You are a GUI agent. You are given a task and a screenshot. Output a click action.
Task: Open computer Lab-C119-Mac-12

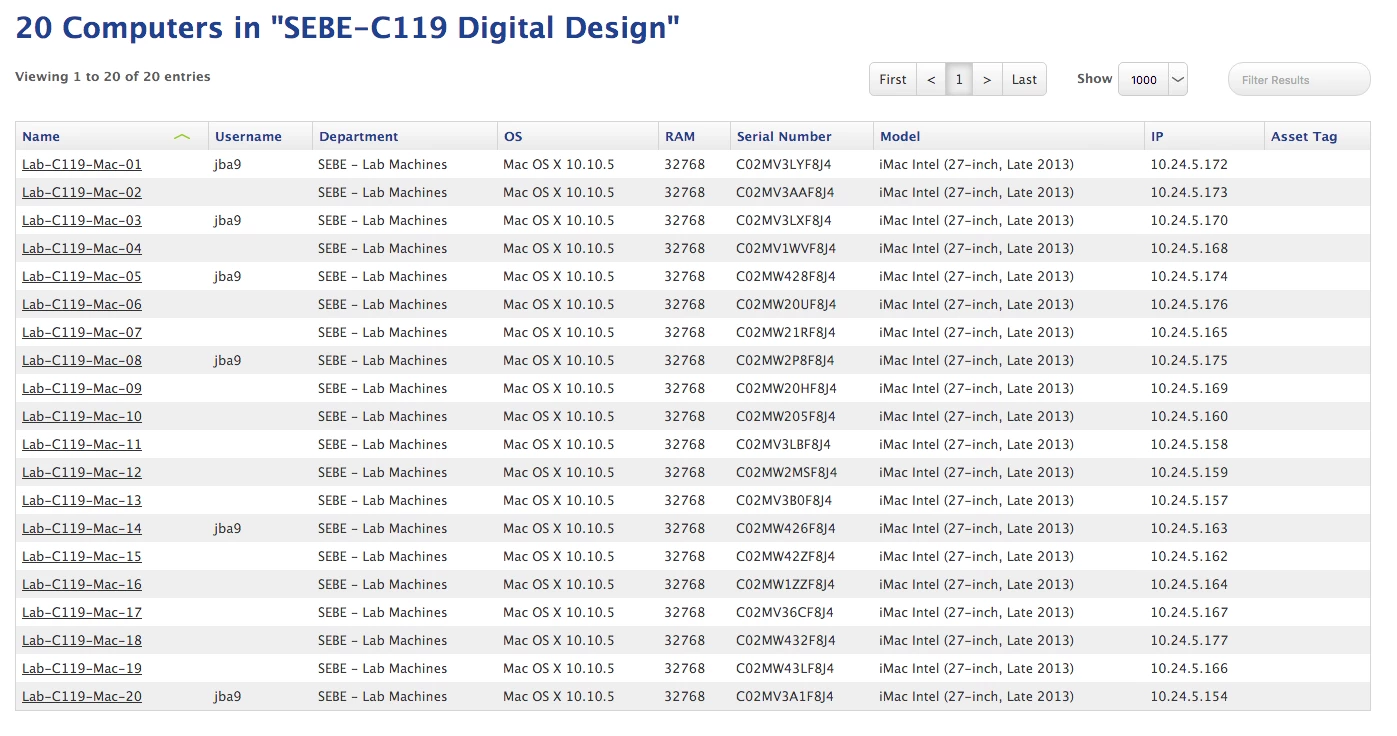pyautogui.click(x=82, y=473)
